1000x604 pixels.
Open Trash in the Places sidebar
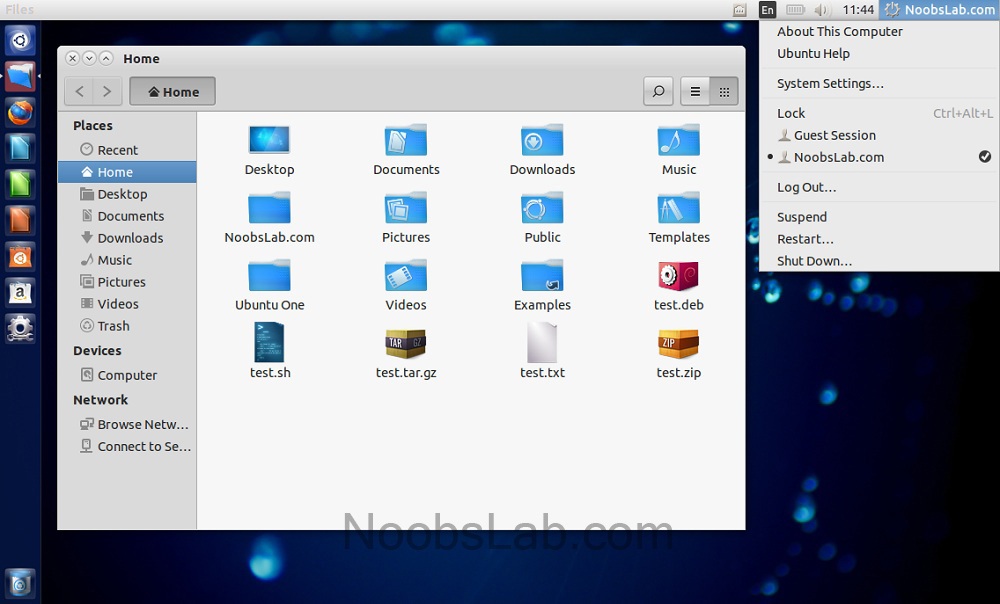point(113,326)
